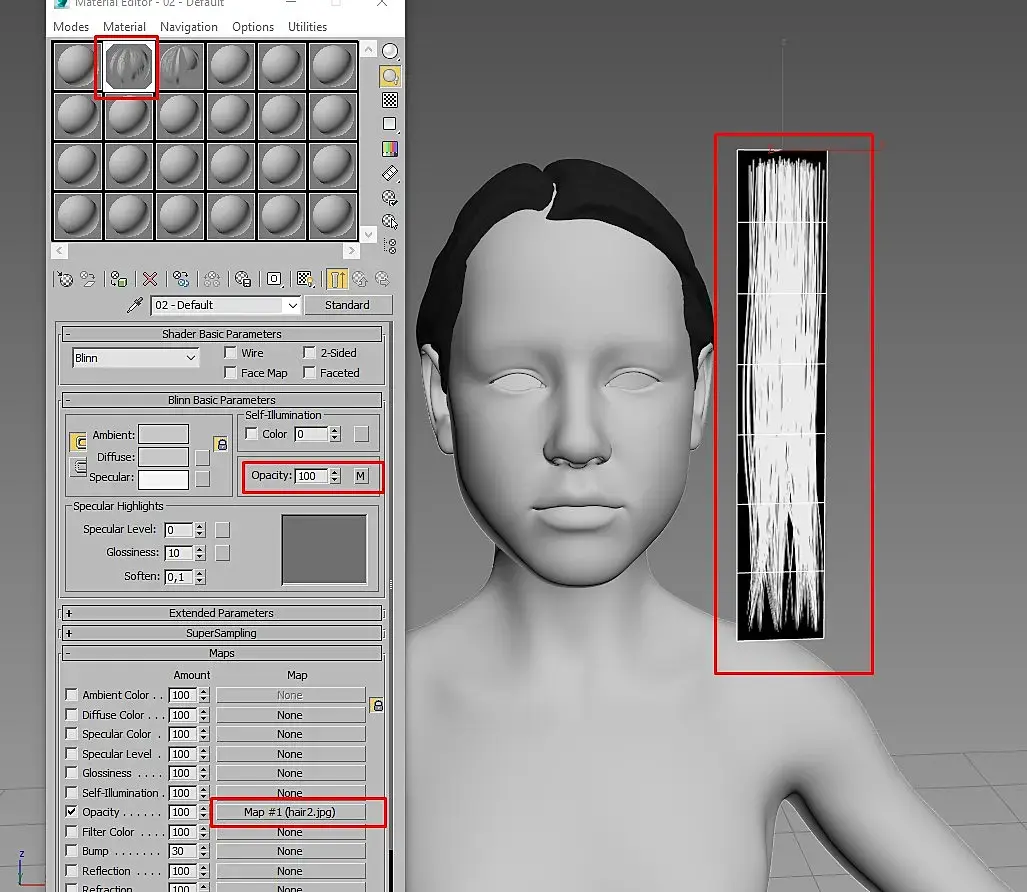This screenshot has height=892, width=1027.
Task: Open the Navigation menu
Action: point(189,27)
